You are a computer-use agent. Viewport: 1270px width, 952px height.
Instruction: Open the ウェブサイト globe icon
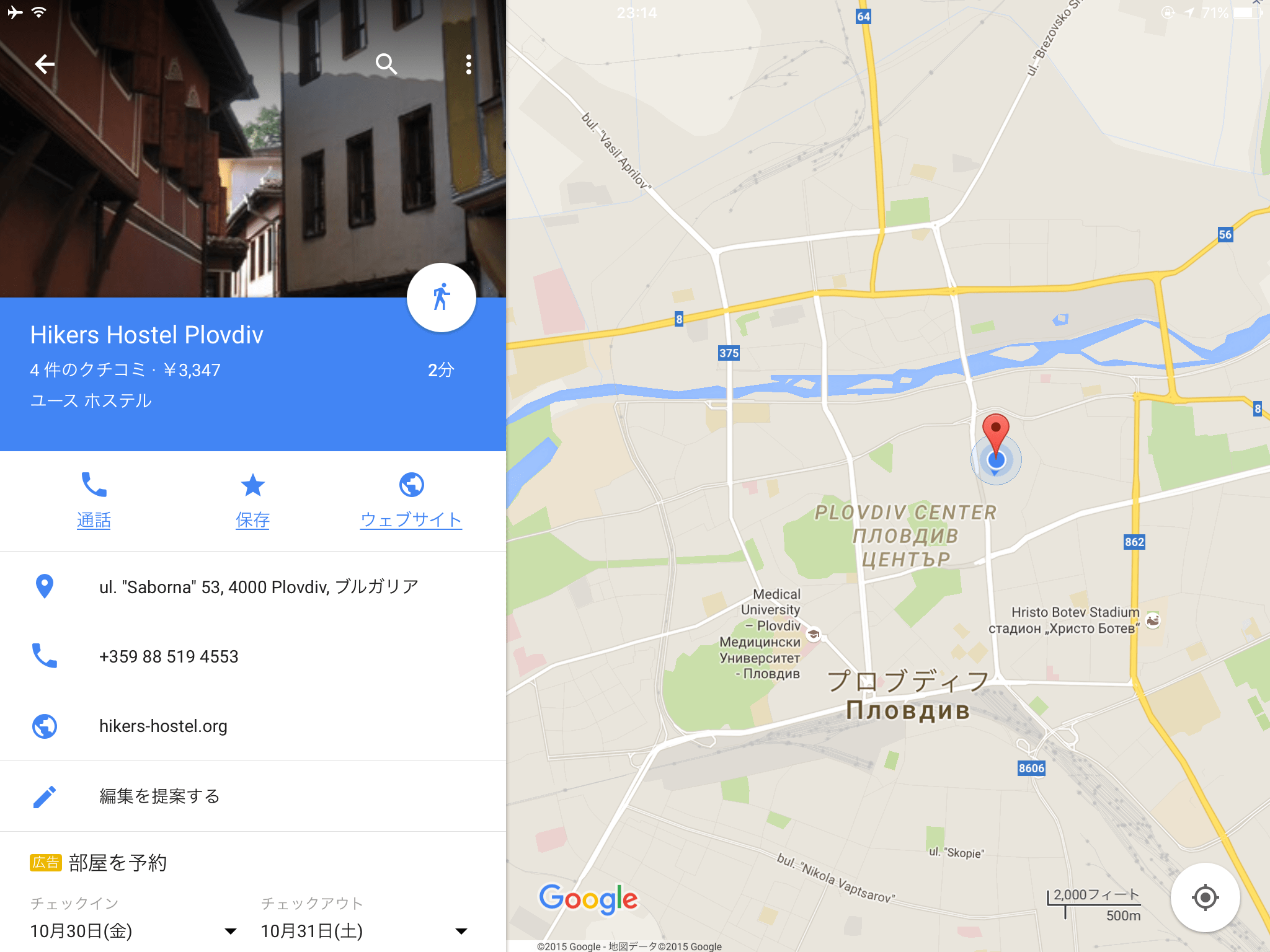(411, 485)
